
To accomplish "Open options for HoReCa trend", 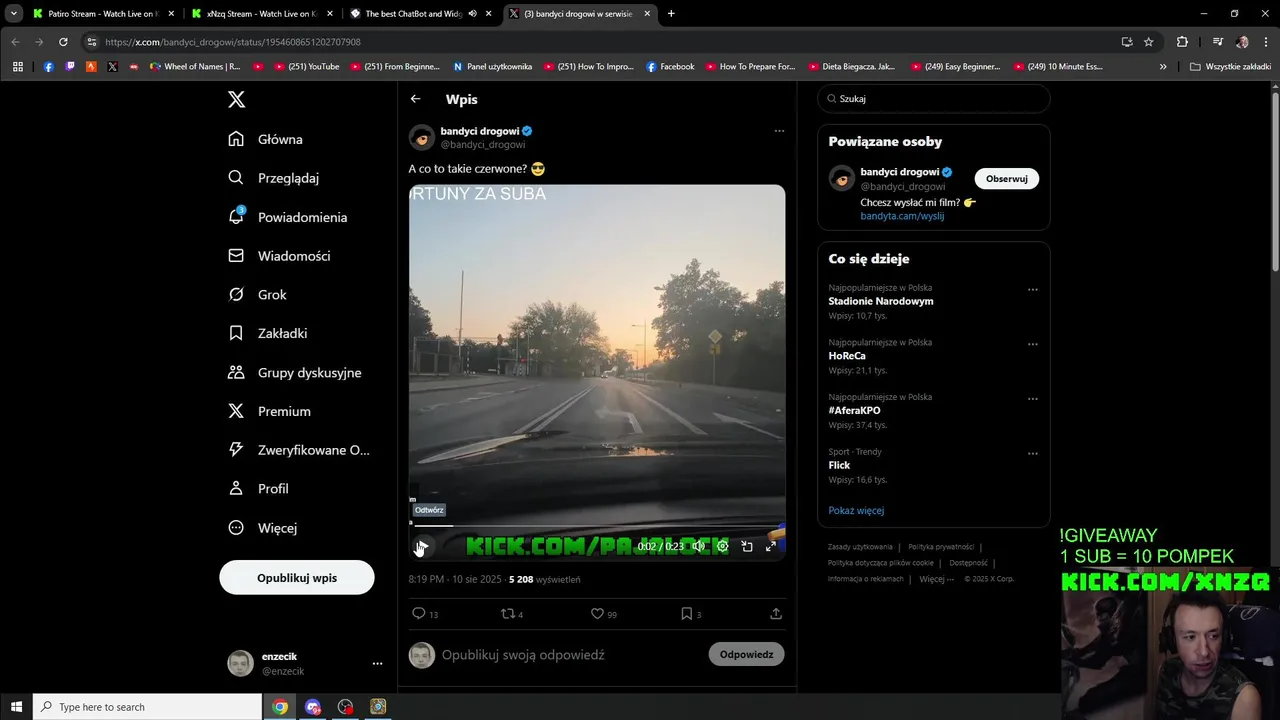I will [x=1033, y=344].
